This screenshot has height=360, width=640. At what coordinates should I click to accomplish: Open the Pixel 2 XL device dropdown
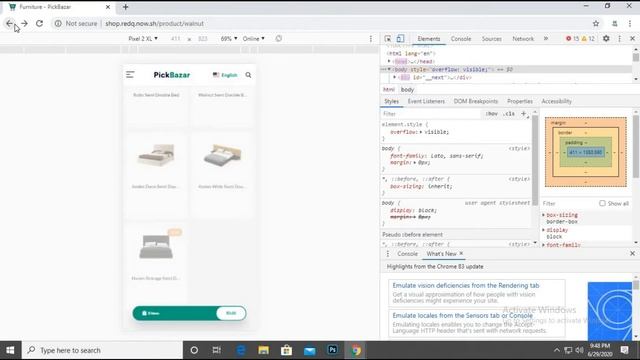tap(143, 38)
